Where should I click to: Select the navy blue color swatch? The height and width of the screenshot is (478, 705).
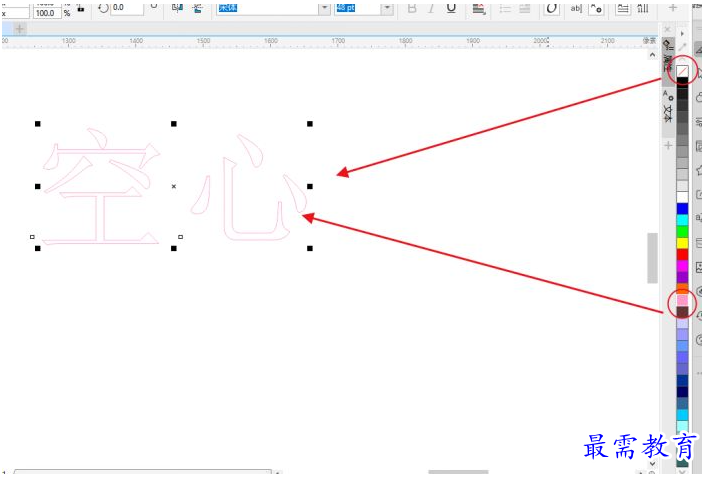(x=683, y=392)
